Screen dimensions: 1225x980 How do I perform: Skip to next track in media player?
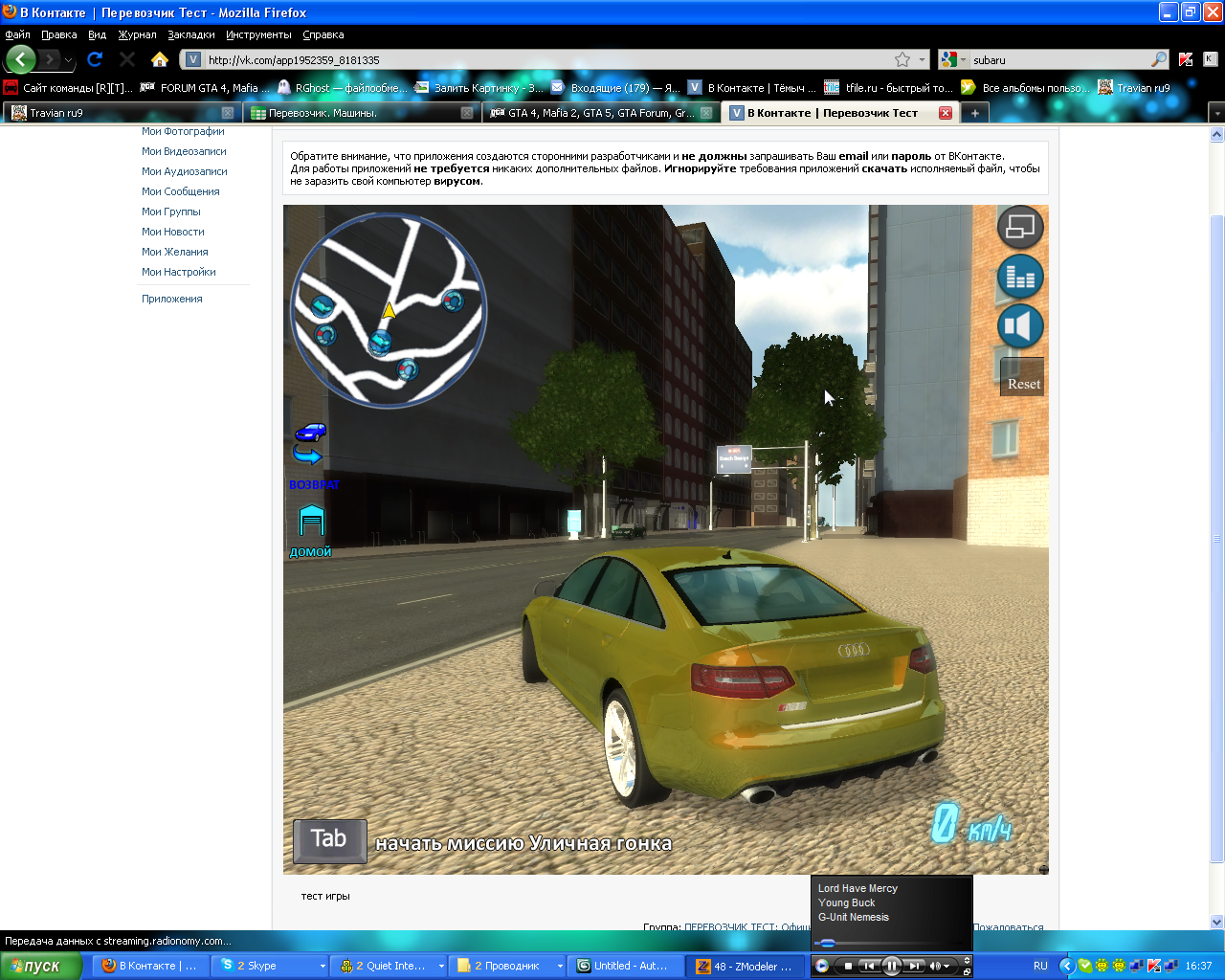point(914,966)
